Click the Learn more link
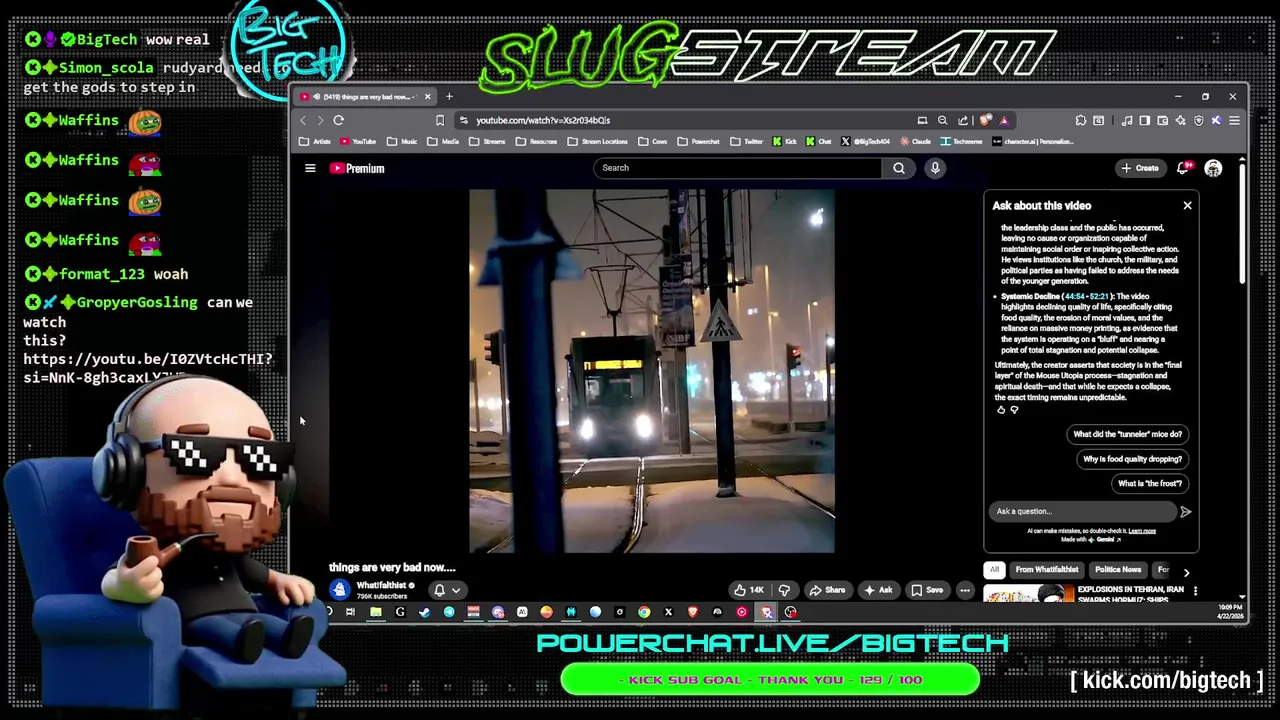 (x=1142, y=531)
